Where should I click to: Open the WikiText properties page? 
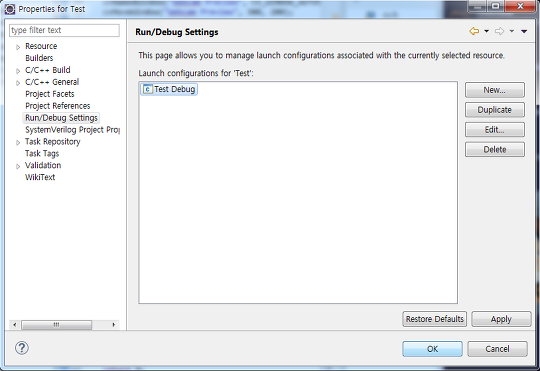(x=40, y=177)
